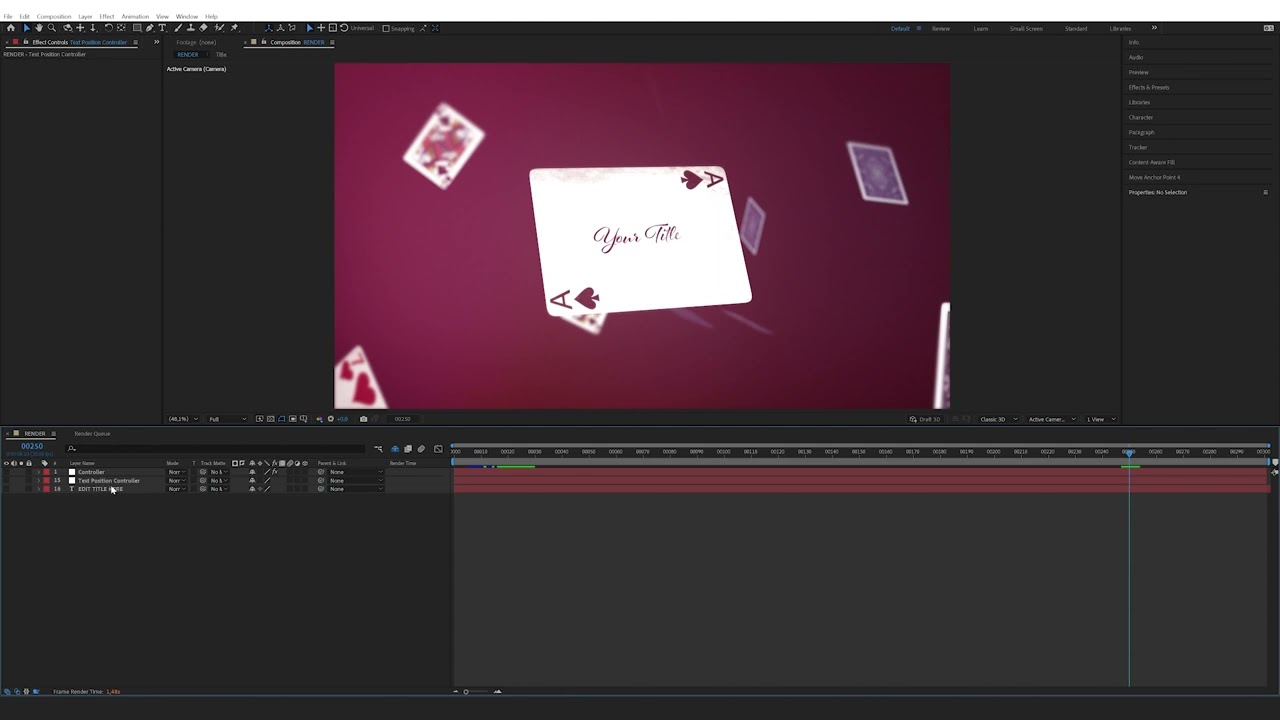Image resolution: width=1280 pixels, height=720 pixels.
Task: Select the Rectangle shape tool
Action: pyautogui.click(x=137, y=28)
